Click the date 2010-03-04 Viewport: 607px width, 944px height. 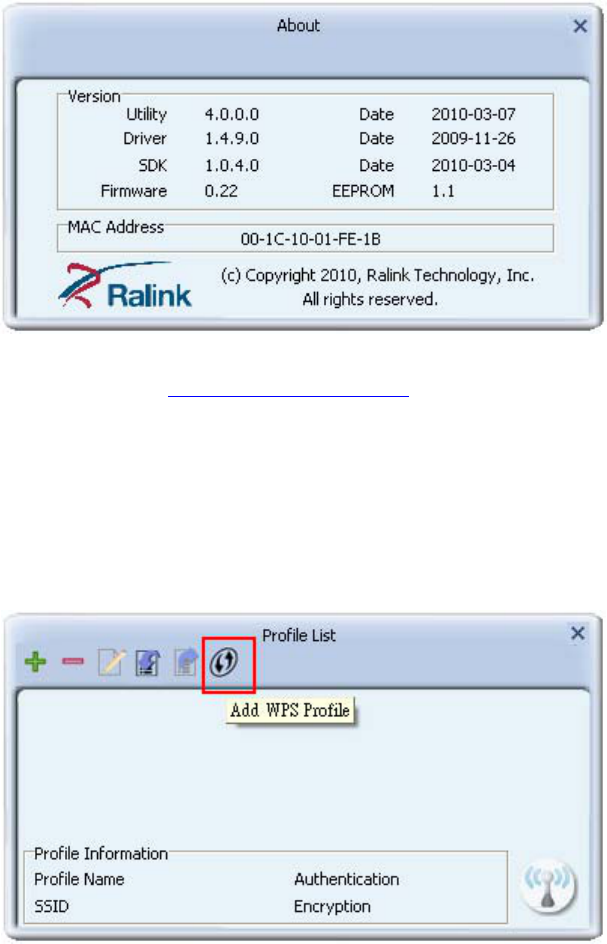click(473, 166)
